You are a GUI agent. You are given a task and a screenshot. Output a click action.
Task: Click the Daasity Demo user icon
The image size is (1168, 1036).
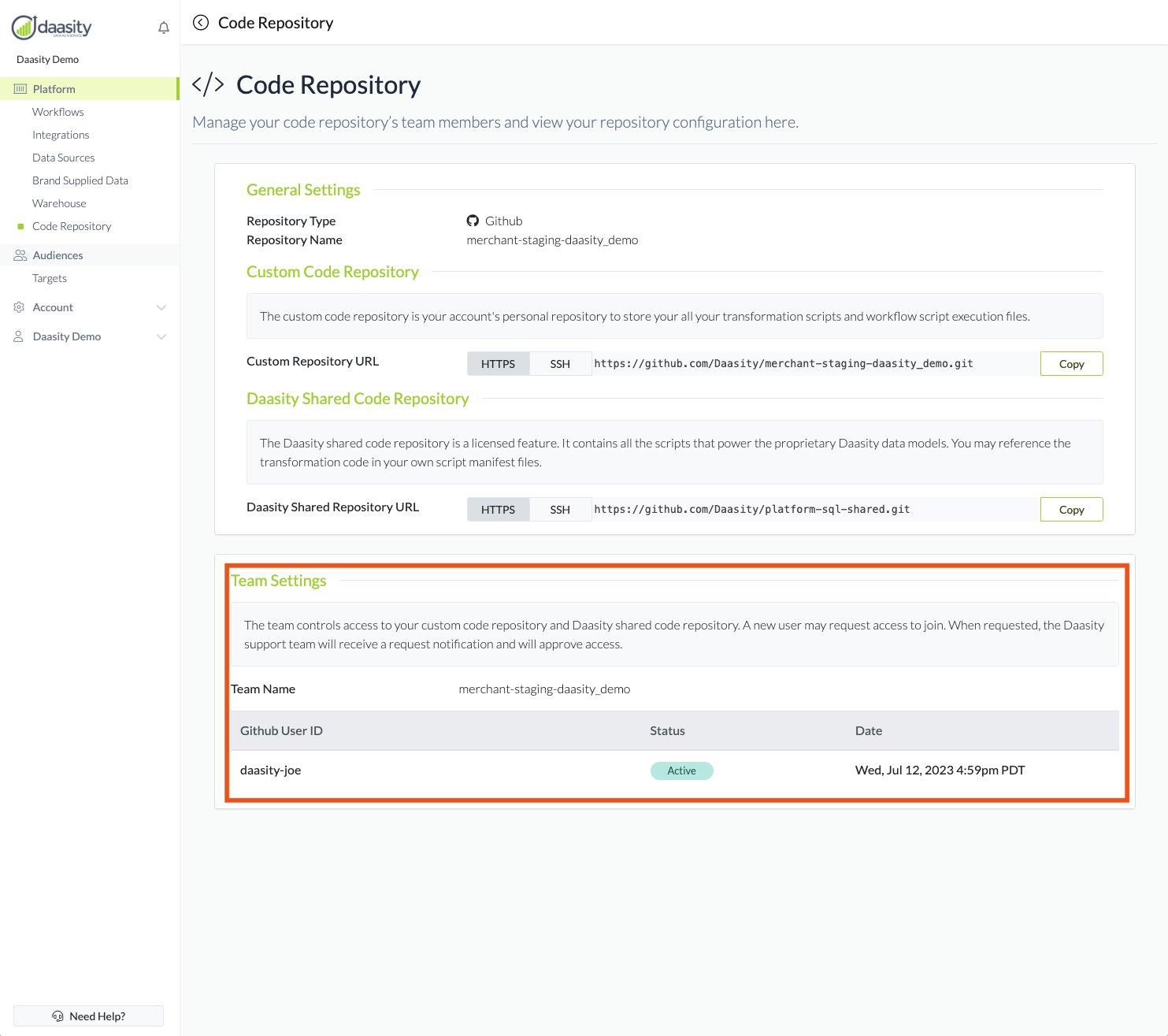[x=19, y=336]
